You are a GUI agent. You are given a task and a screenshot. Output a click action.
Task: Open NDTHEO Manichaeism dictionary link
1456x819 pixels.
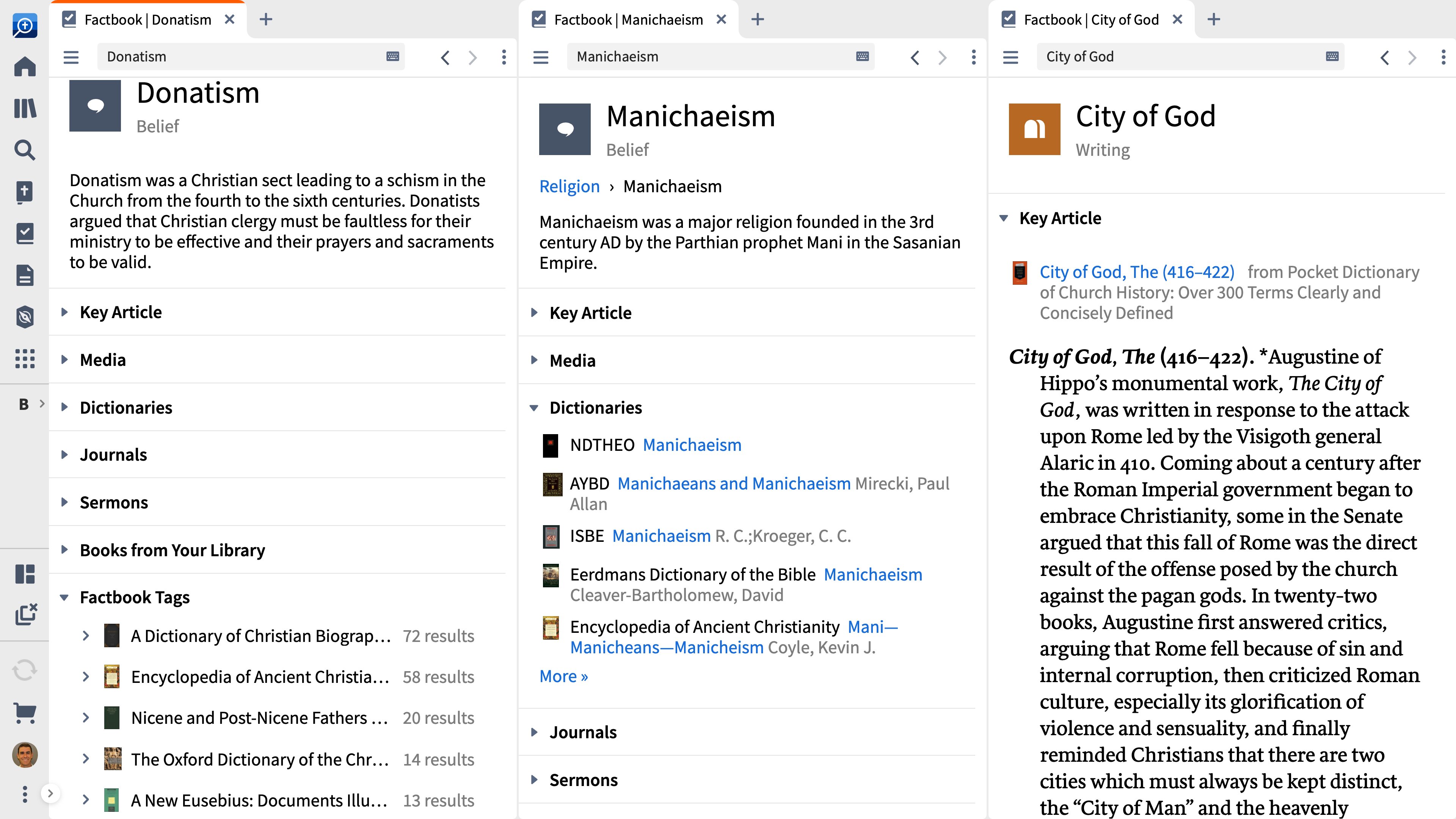click(x=692, y=445)
